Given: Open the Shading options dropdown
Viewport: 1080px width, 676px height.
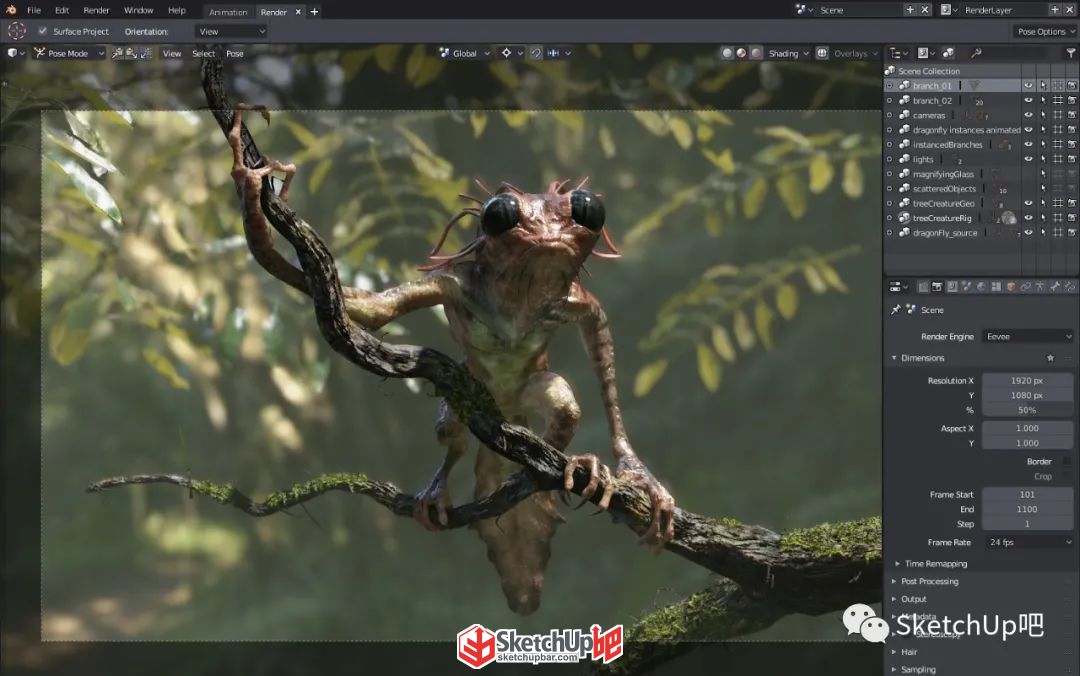Looking at the screenshot, I should 789,53.
